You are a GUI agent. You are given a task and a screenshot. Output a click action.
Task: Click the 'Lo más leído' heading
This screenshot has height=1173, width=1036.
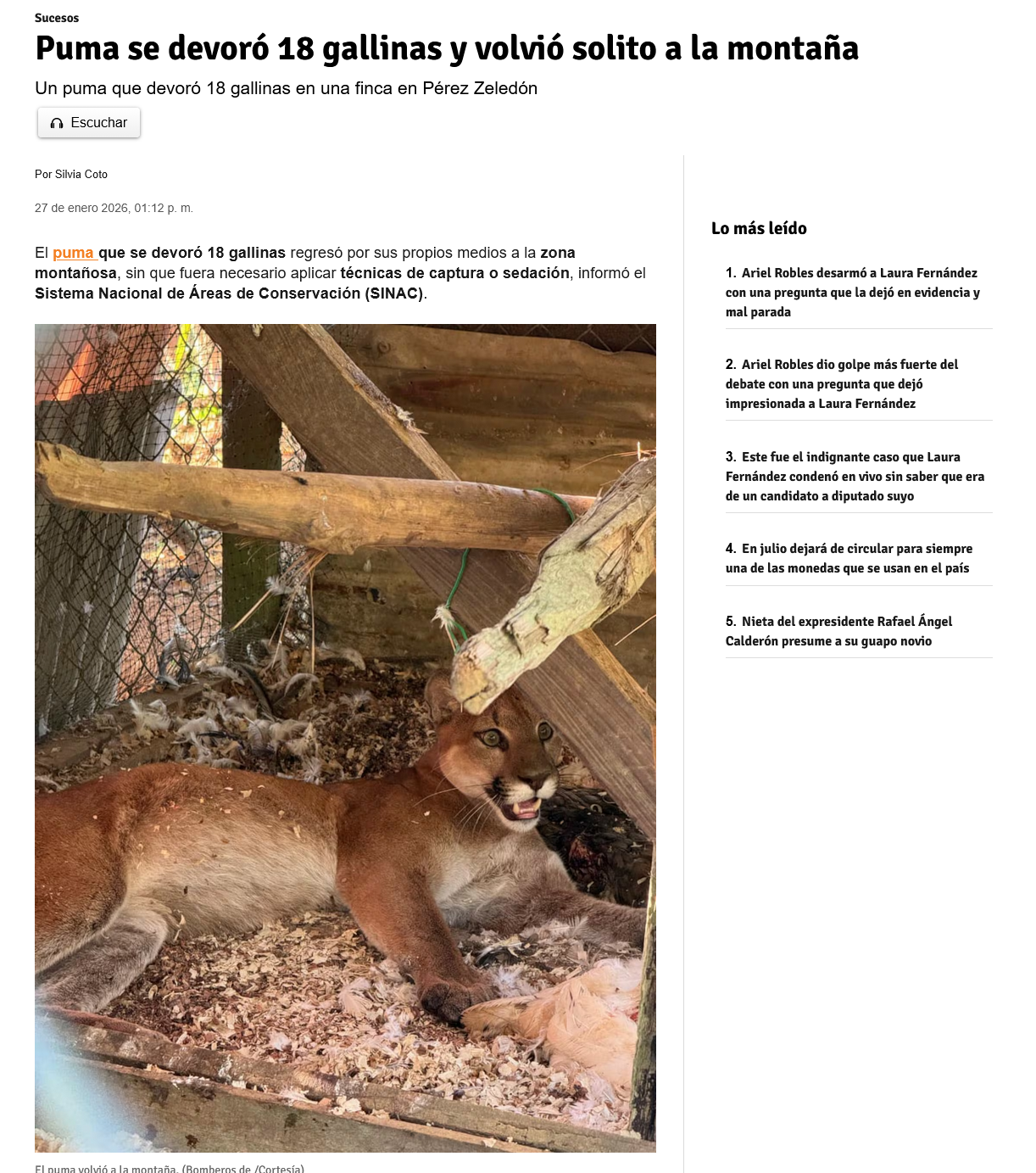click(x=759, y=228)
